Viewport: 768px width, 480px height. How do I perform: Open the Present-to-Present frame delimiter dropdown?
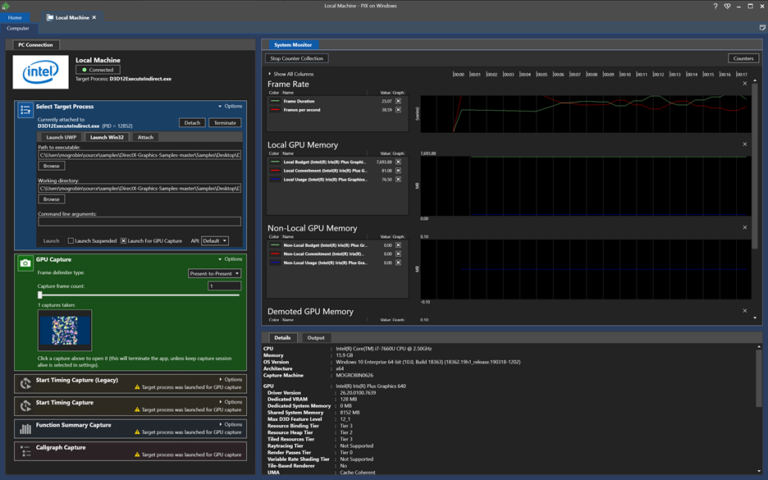[x=215, y=273]
